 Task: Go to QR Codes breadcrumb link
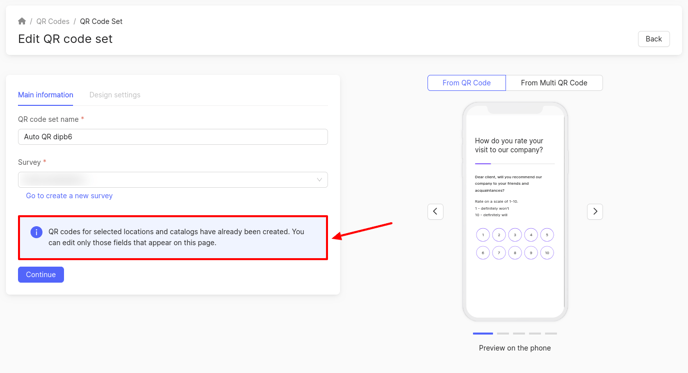(x=53, y=21)
